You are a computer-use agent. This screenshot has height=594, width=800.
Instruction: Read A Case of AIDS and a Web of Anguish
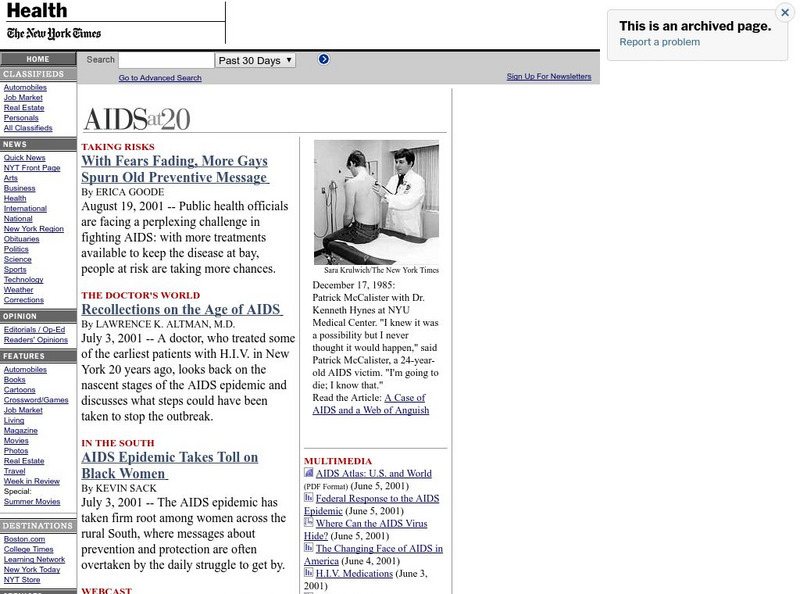point(371,404)
